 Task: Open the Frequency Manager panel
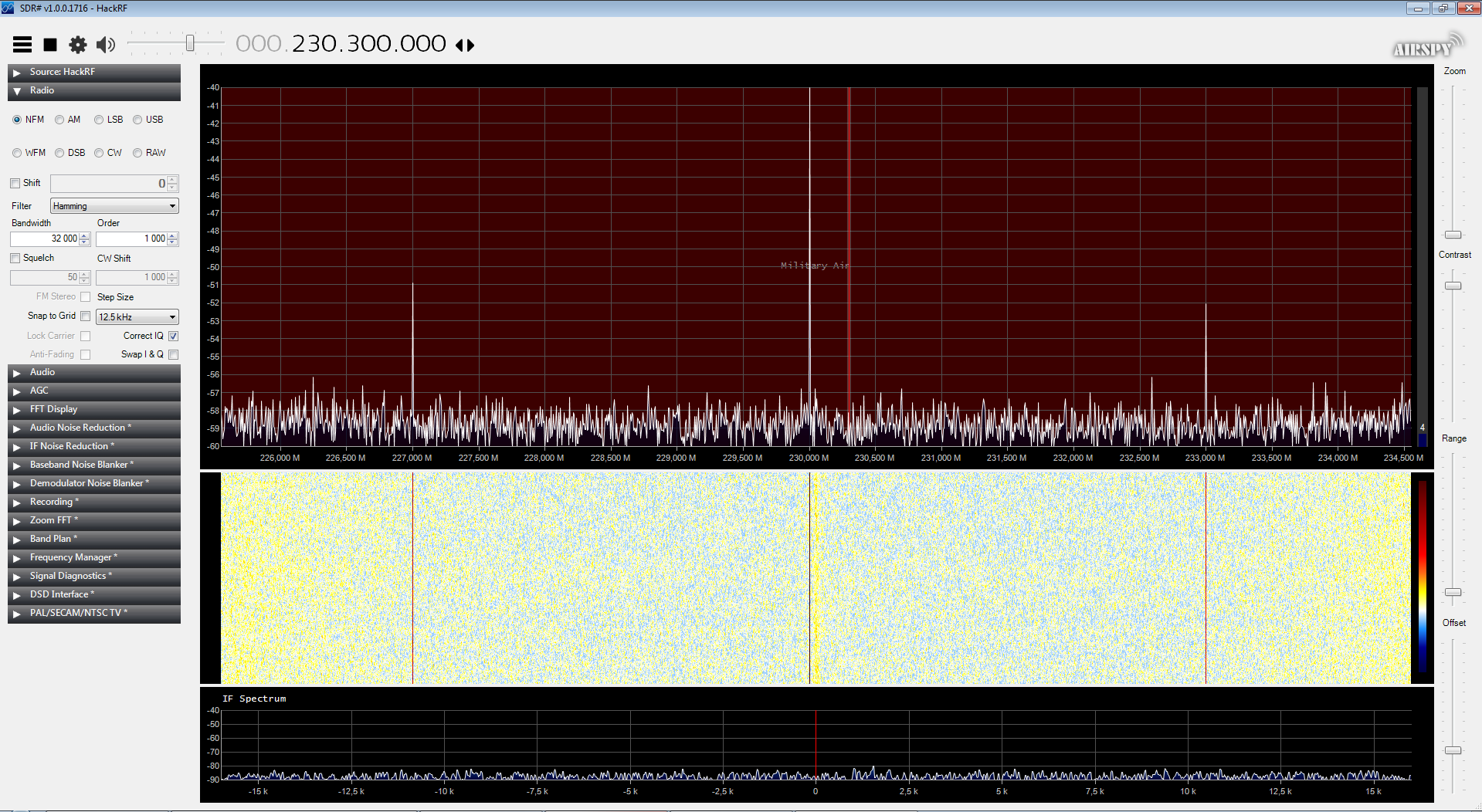pyautogui.click(x=17, y=558)
